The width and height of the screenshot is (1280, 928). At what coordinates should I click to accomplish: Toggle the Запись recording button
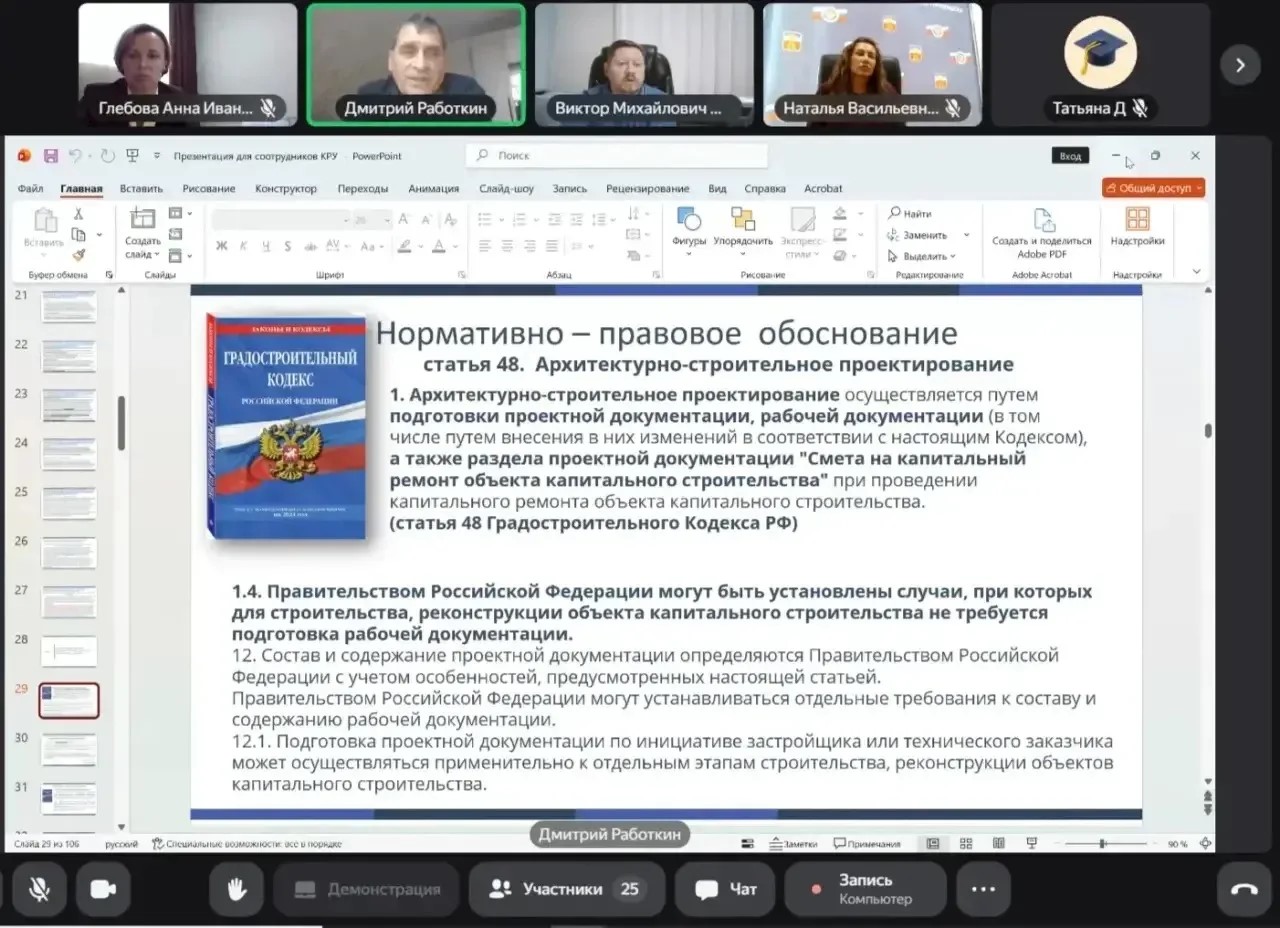865,889
